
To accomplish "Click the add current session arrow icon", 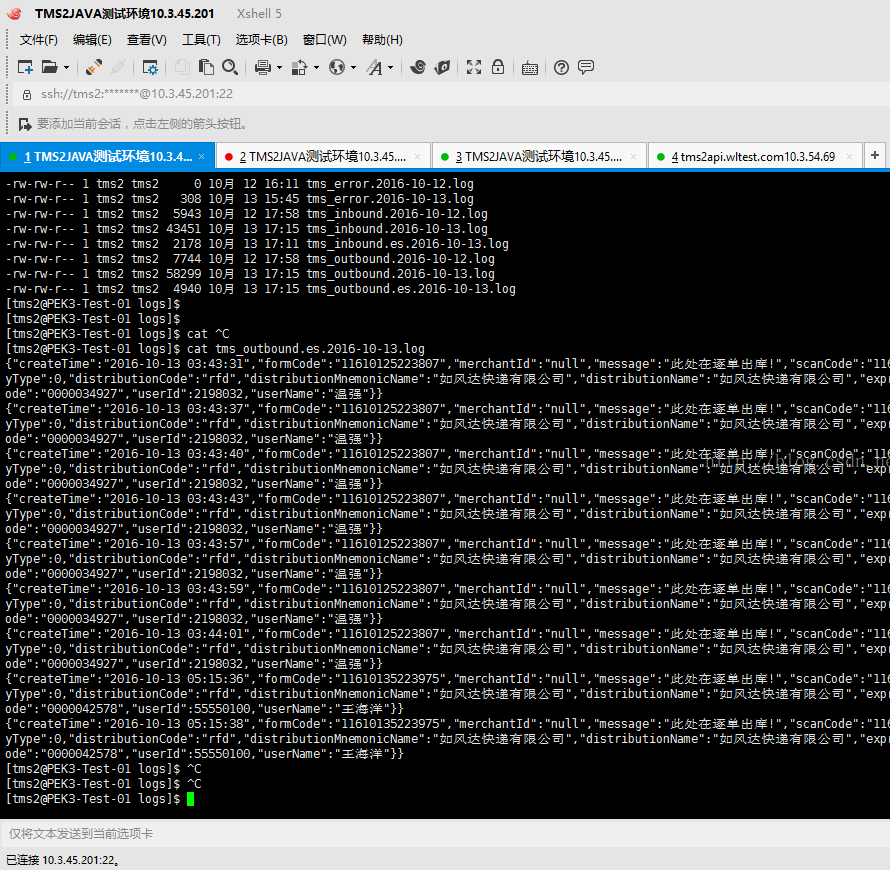I will (x=24, y=124).
